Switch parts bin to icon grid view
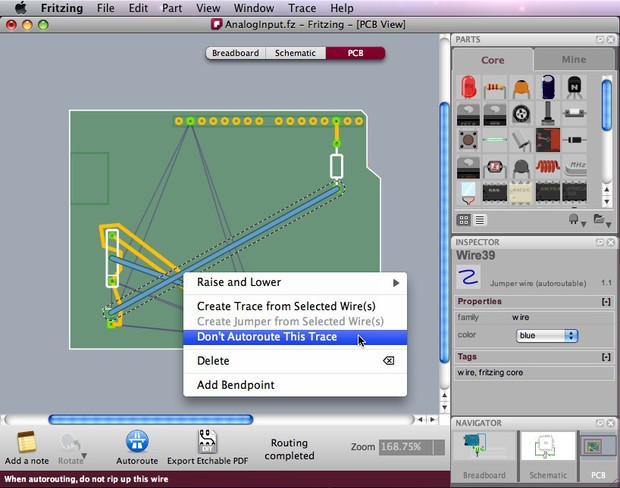620x488 pixels. point(464,220)
